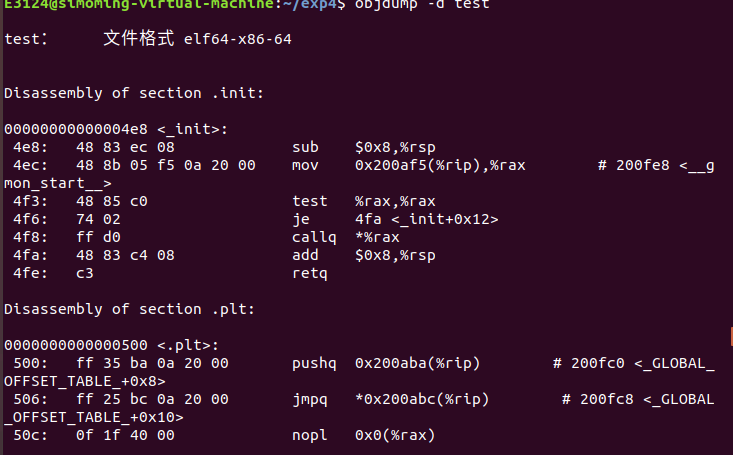Click the 'je' instruction at address 4f6

pyautogui.click(x=301, y=220)
